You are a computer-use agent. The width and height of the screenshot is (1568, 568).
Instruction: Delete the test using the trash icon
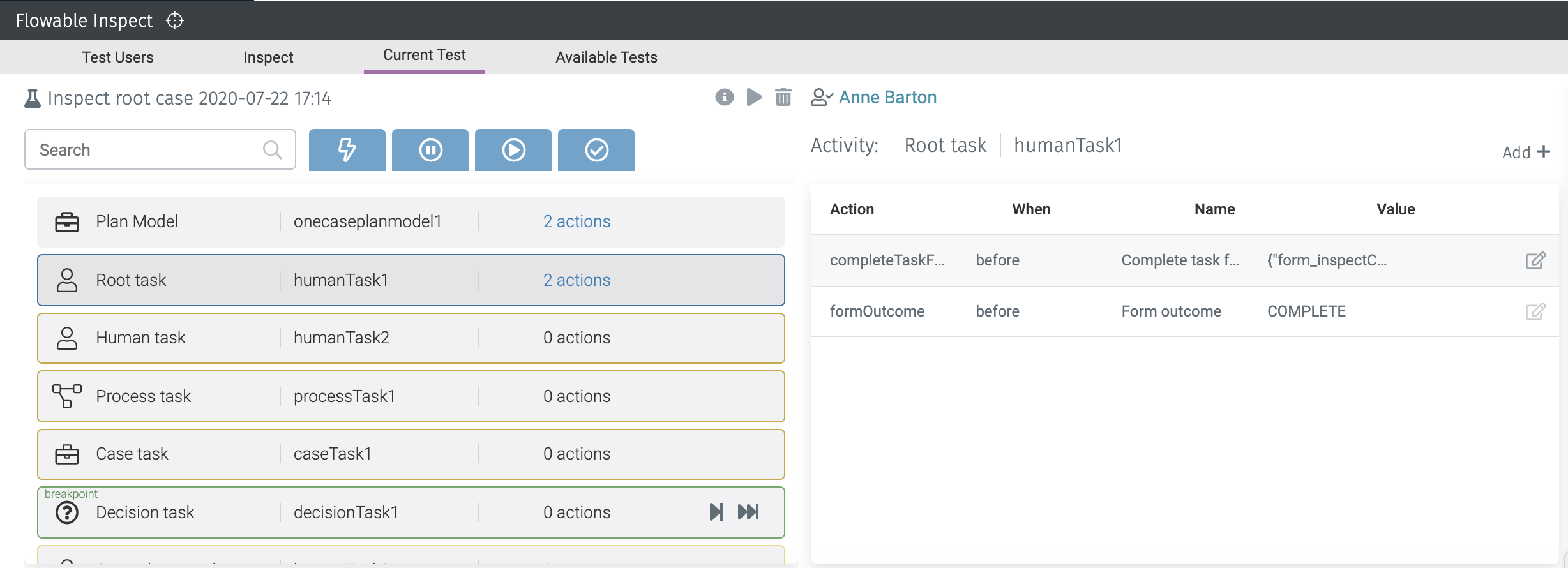(783, 97)
